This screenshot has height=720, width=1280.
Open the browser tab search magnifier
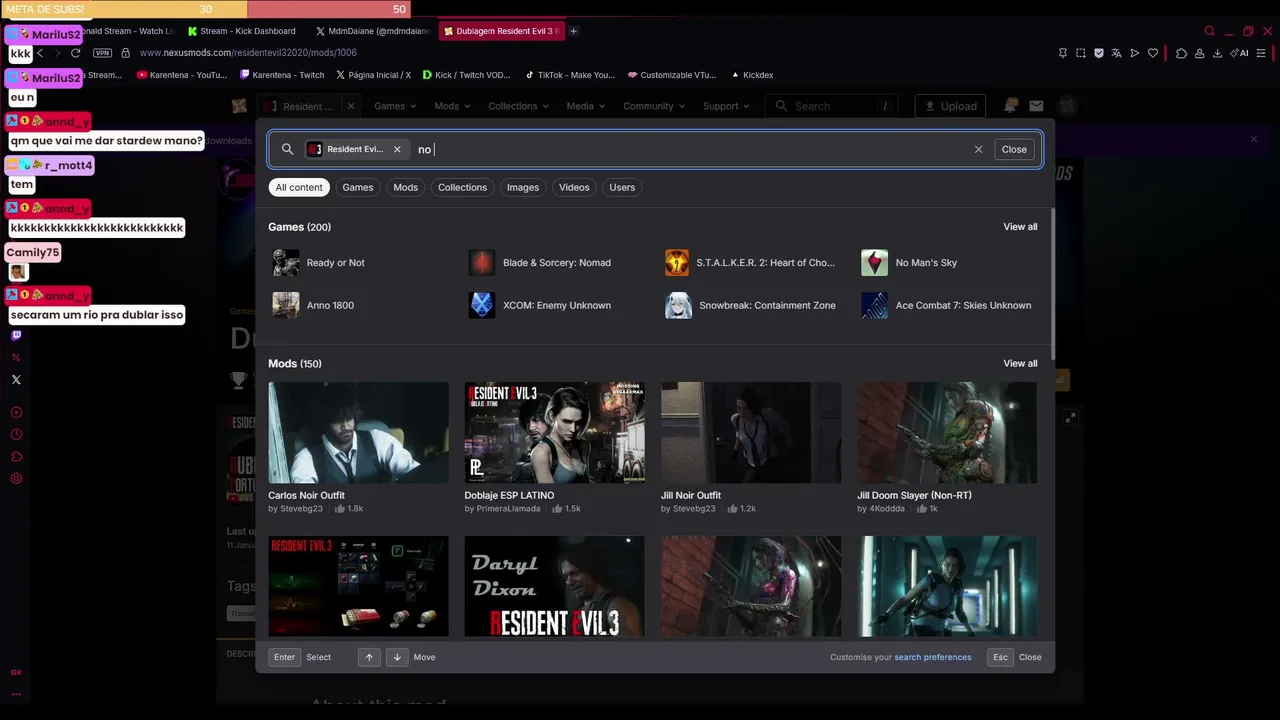coord(1209,31)
